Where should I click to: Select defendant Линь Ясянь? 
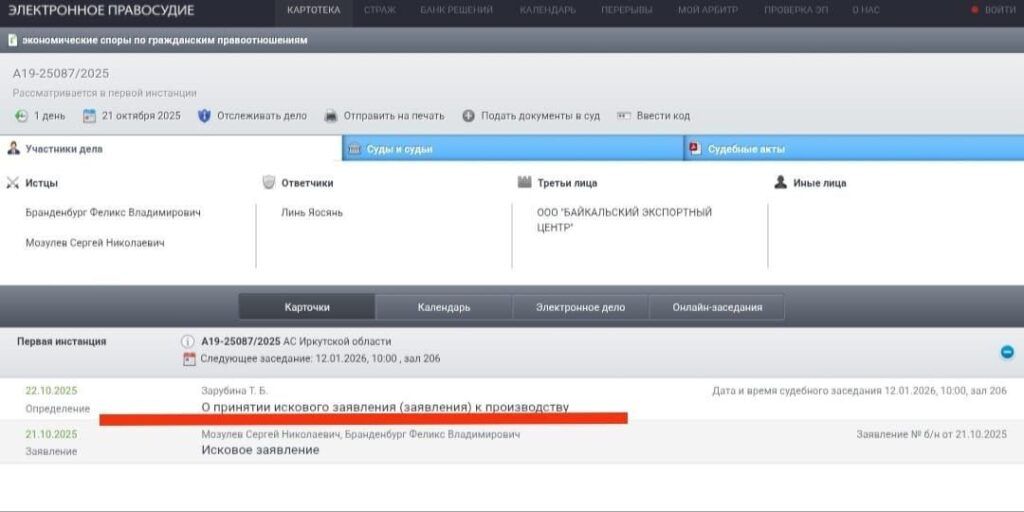pos(312,213)
